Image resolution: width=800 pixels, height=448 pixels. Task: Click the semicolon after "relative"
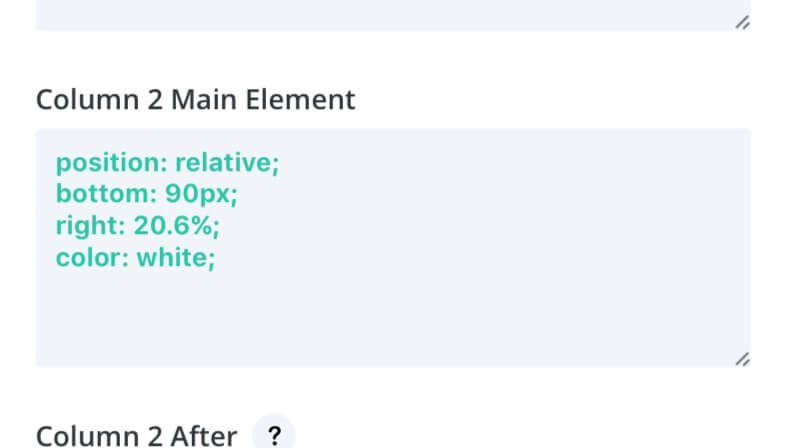276,165
